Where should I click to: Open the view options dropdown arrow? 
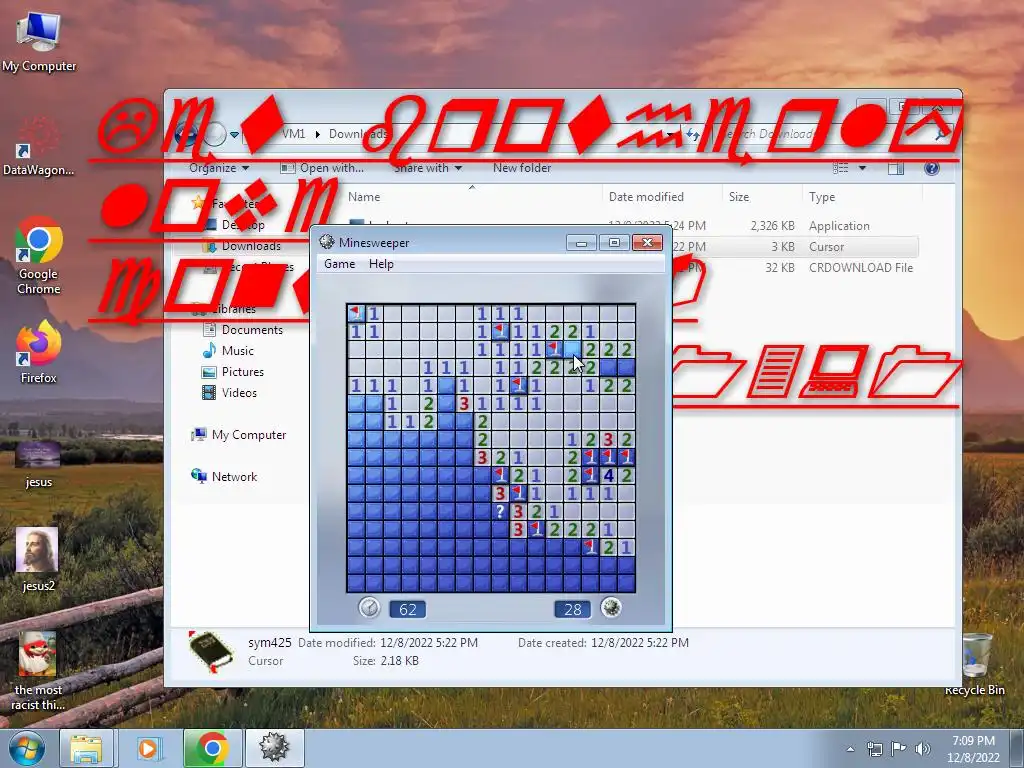pyautogui.click(x=862, y=168)
